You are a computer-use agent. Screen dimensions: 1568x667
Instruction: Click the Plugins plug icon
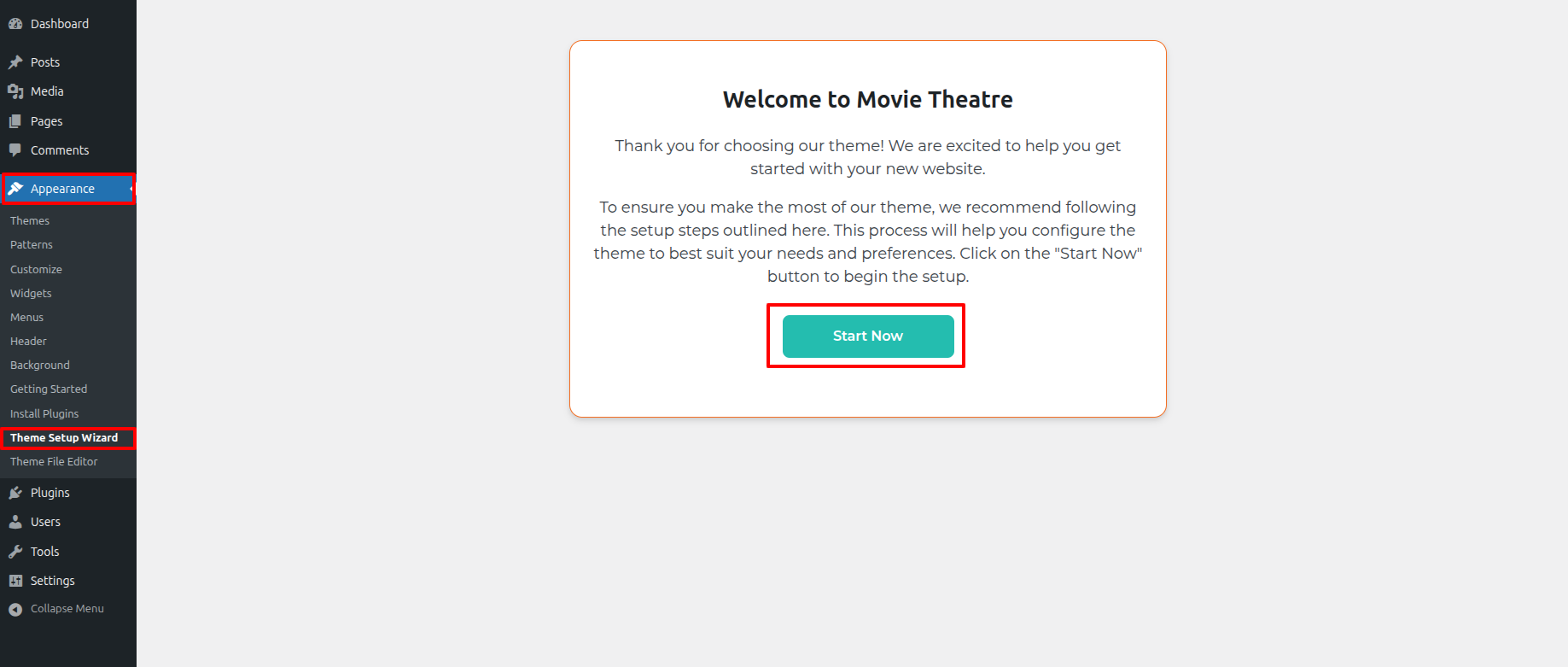15,493
